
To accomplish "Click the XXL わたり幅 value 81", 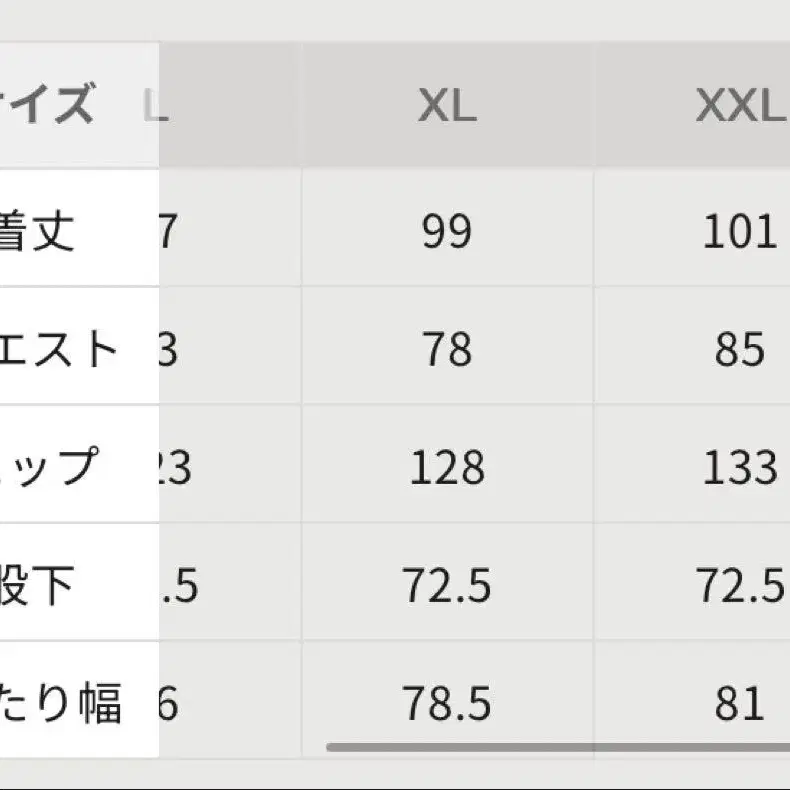I will 739,704.
